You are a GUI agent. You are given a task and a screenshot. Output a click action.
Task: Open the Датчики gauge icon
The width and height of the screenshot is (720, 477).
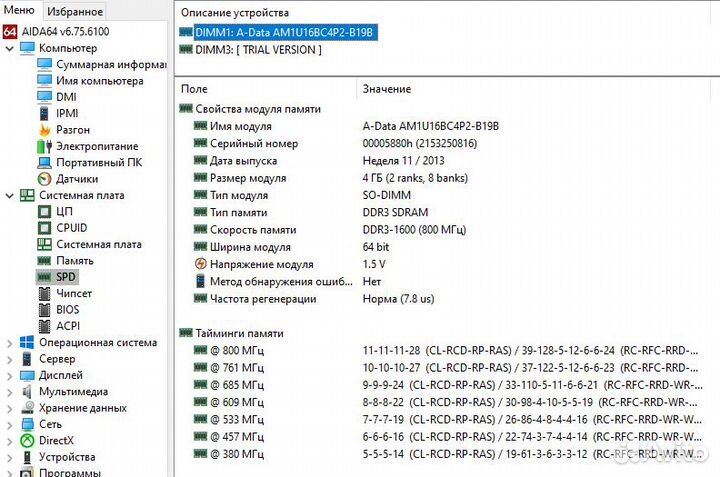click(x=44, y=179)
